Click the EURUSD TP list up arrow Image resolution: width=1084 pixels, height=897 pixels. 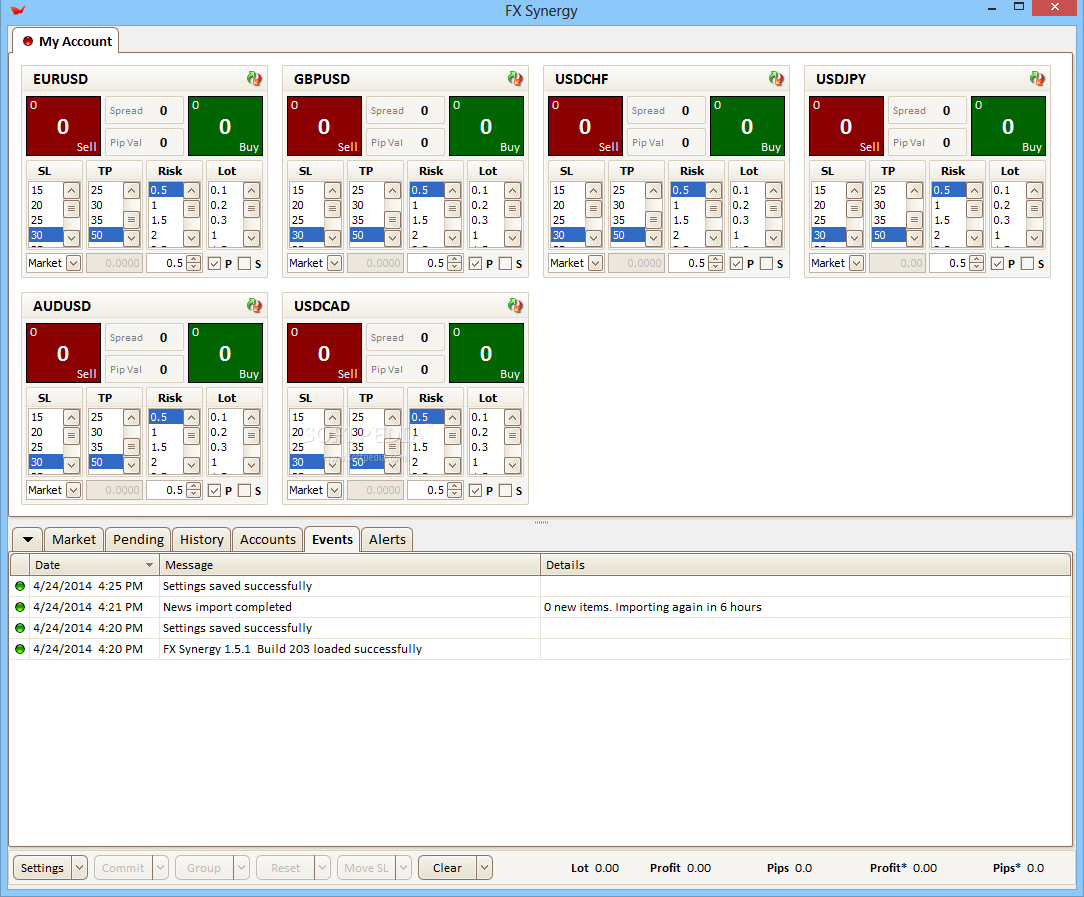(131, 191)
